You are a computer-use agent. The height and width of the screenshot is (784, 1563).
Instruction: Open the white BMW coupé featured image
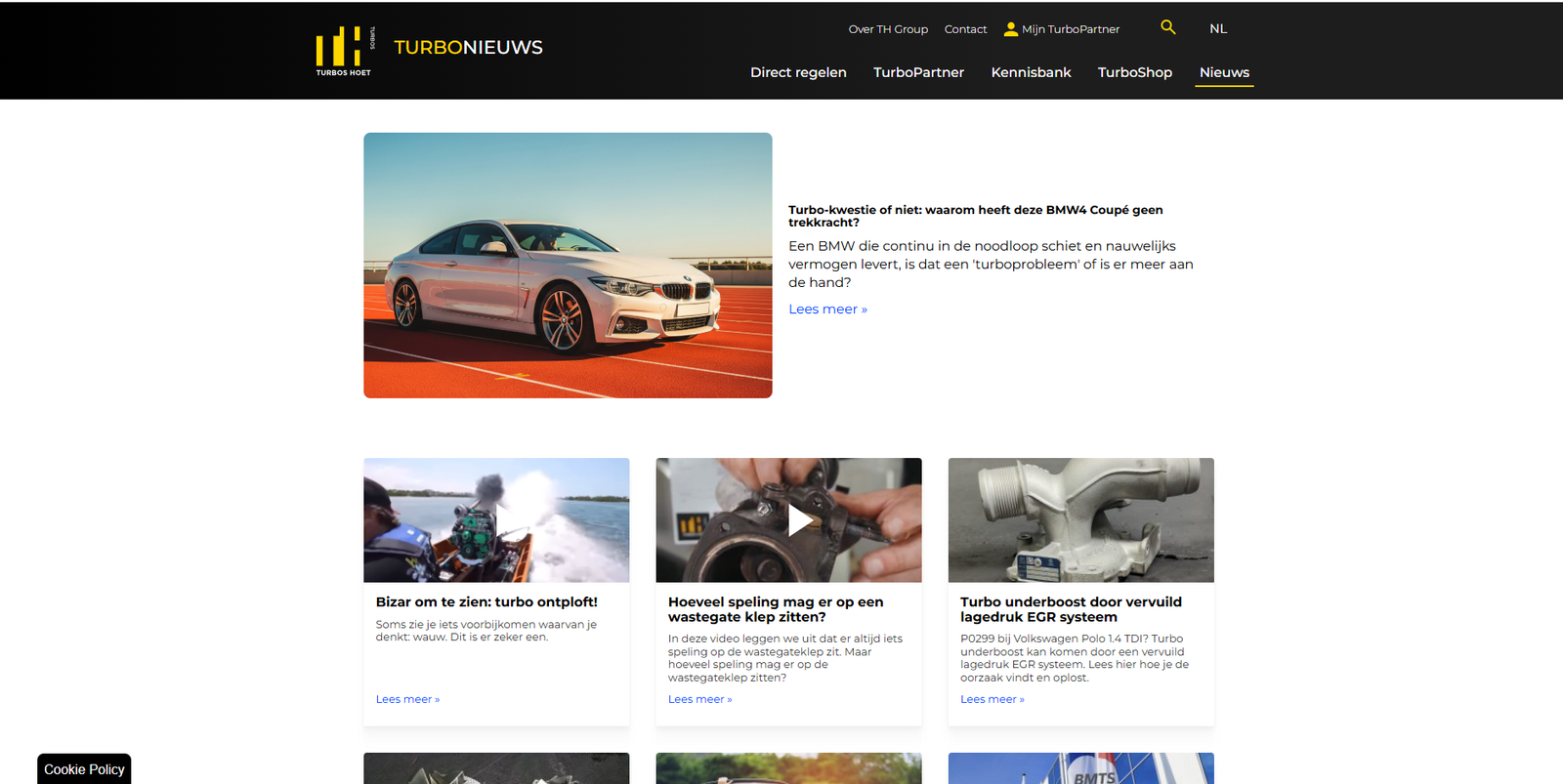(x=568, y=266)
